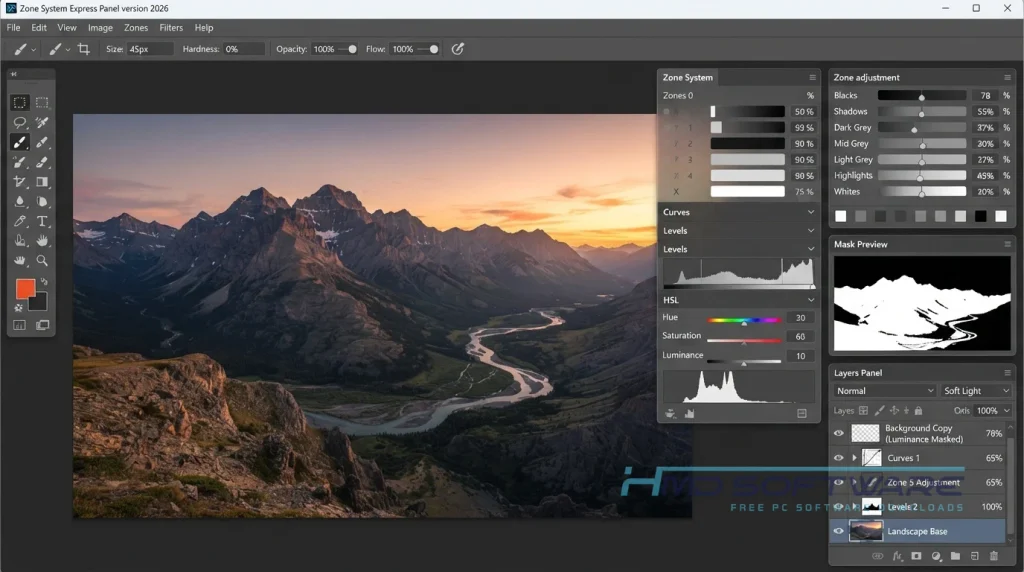Select the Magic Wand tool

pyautogui.click(x=42, y=123)
